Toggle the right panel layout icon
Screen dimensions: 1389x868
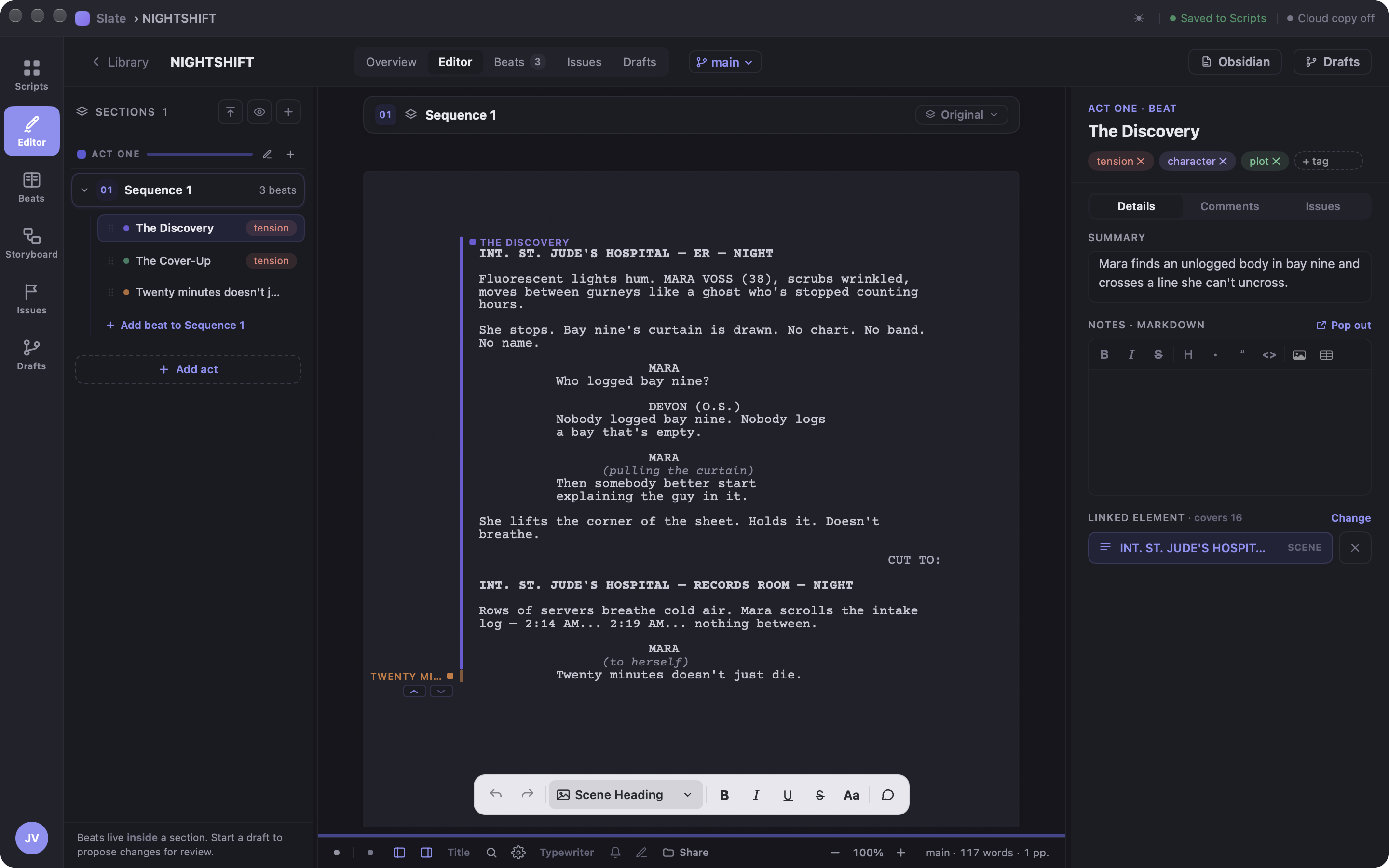click(426, 853)
